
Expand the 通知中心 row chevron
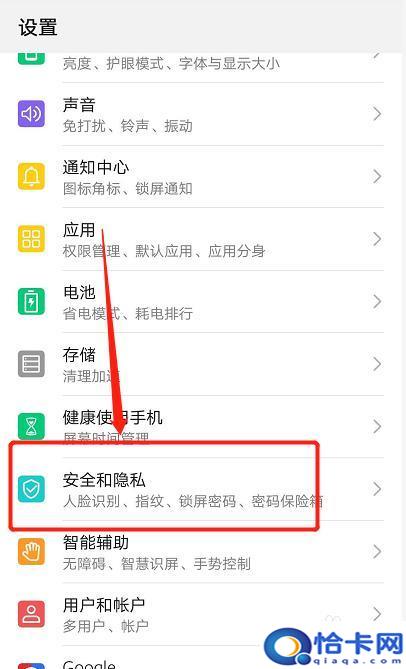[x=377, y=176]
